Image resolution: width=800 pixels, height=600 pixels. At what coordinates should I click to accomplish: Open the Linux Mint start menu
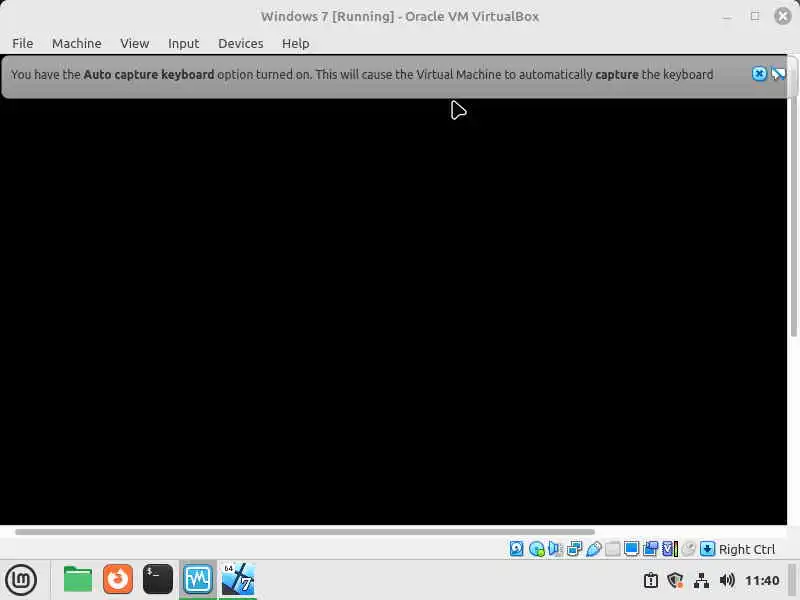click(x=21, y=580)
